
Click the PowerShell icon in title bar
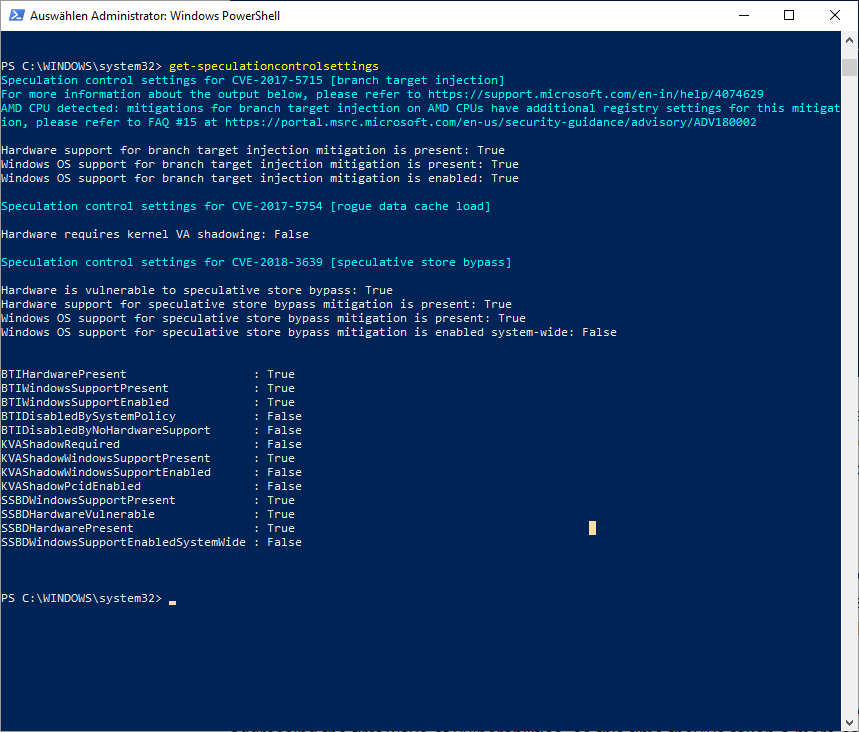pos(16,15)
